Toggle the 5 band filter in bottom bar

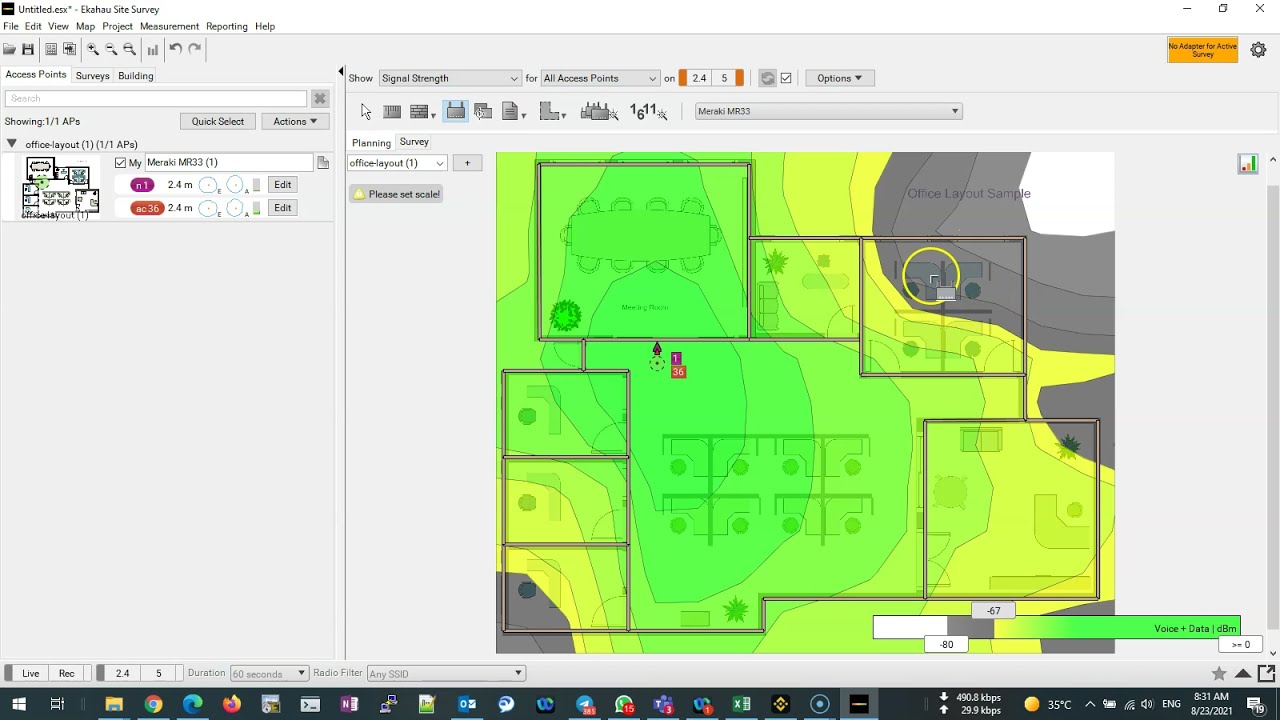click(x=158, y=673)
